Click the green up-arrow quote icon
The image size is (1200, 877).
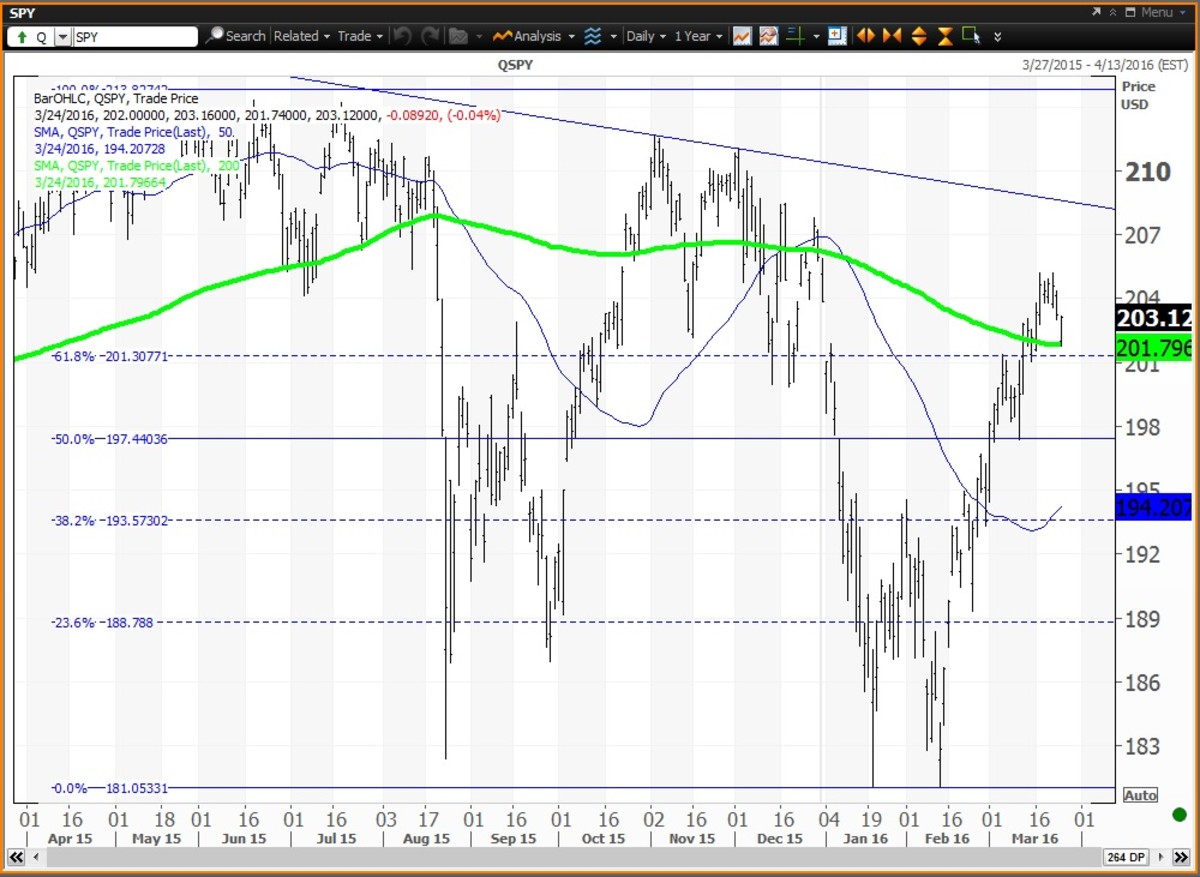click(20, 37)
